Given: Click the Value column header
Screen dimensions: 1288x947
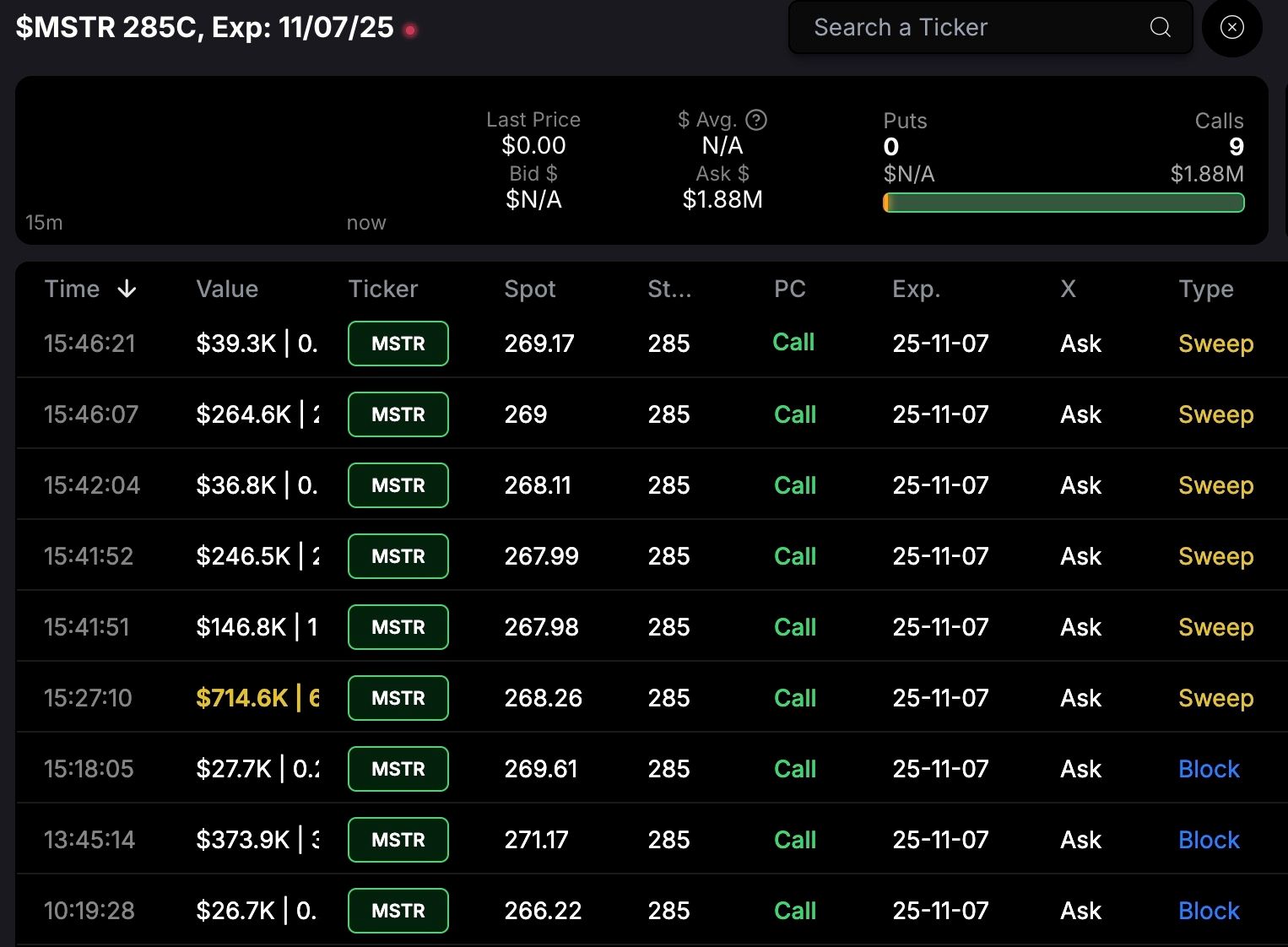Looking at the screenshot, I should point(227,289).
